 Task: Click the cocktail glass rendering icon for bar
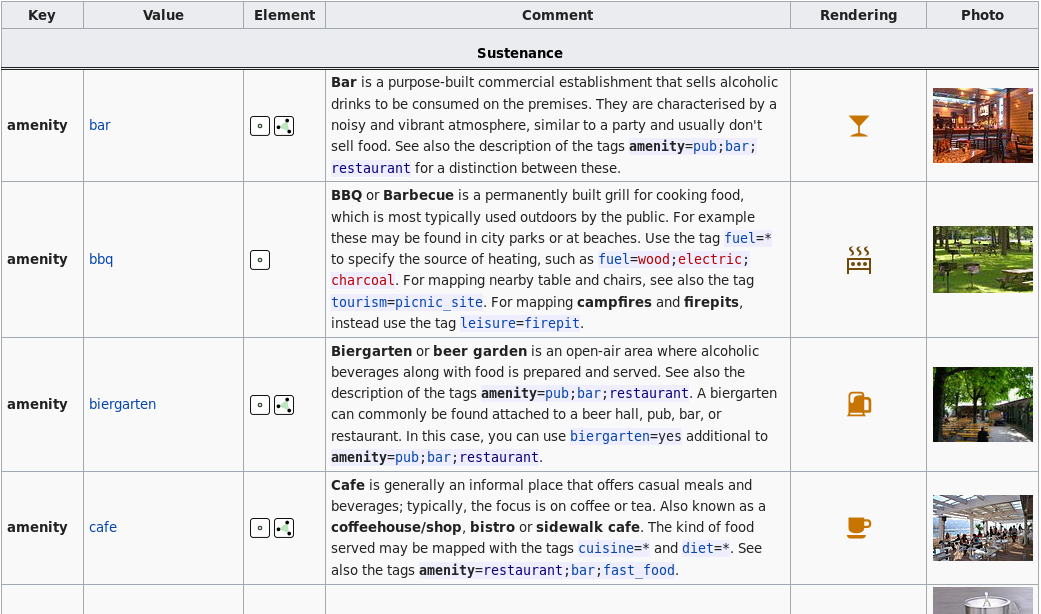858,126
